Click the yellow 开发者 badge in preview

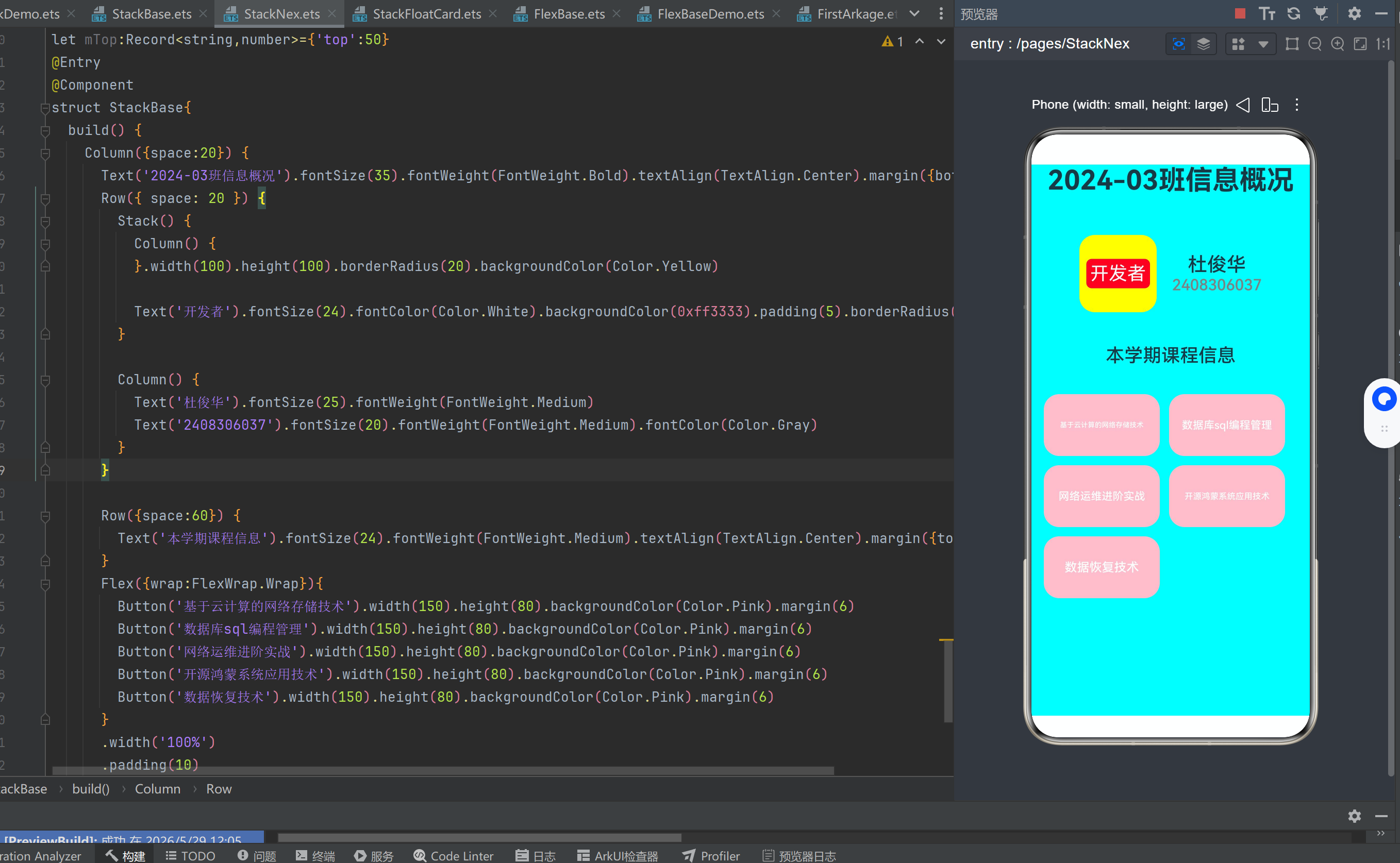[x=1118, y=274]
